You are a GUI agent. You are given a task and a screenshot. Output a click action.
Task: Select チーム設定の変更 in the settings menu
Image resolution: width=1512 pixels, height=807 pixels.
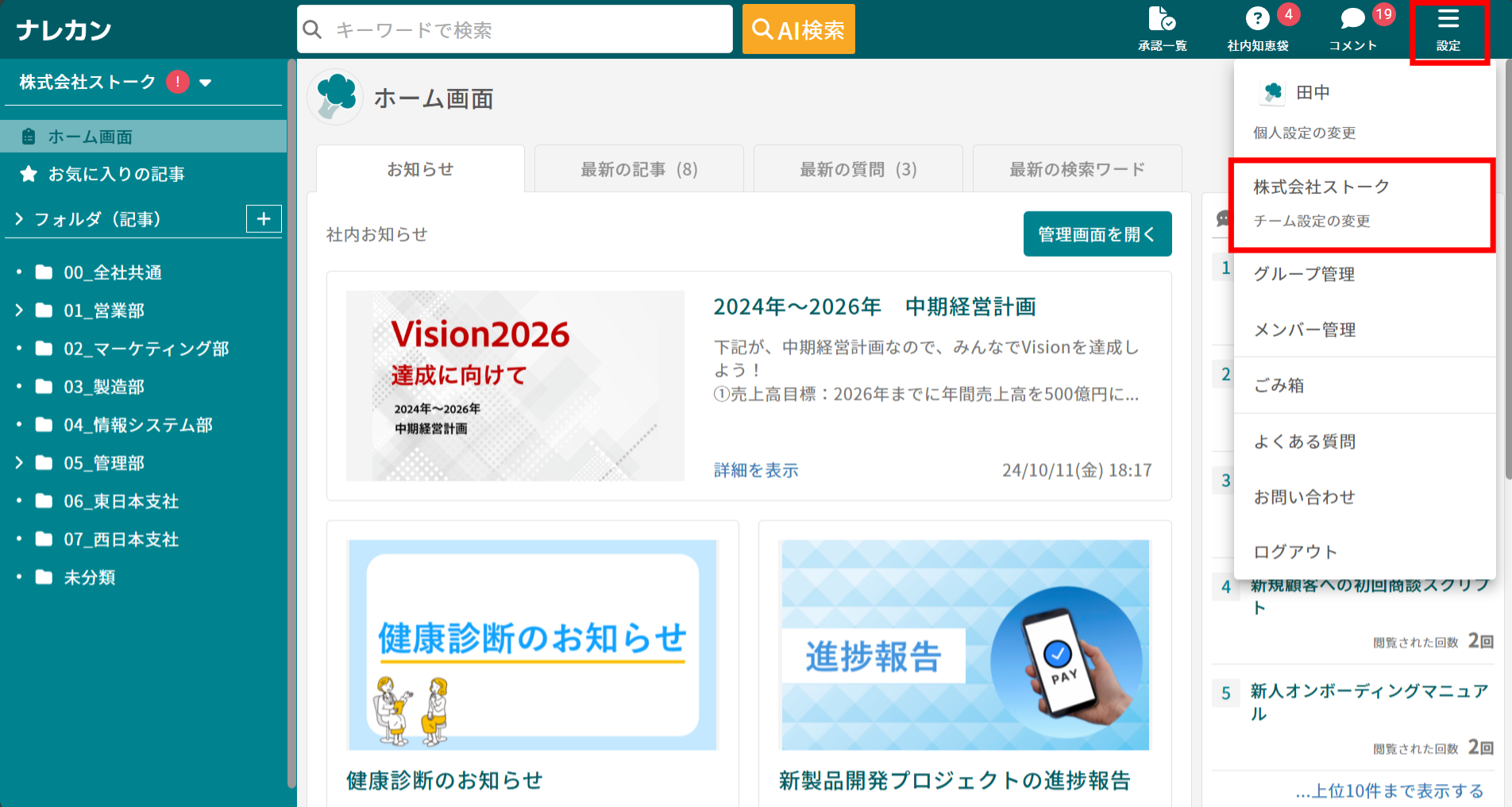click(1312, 221)
